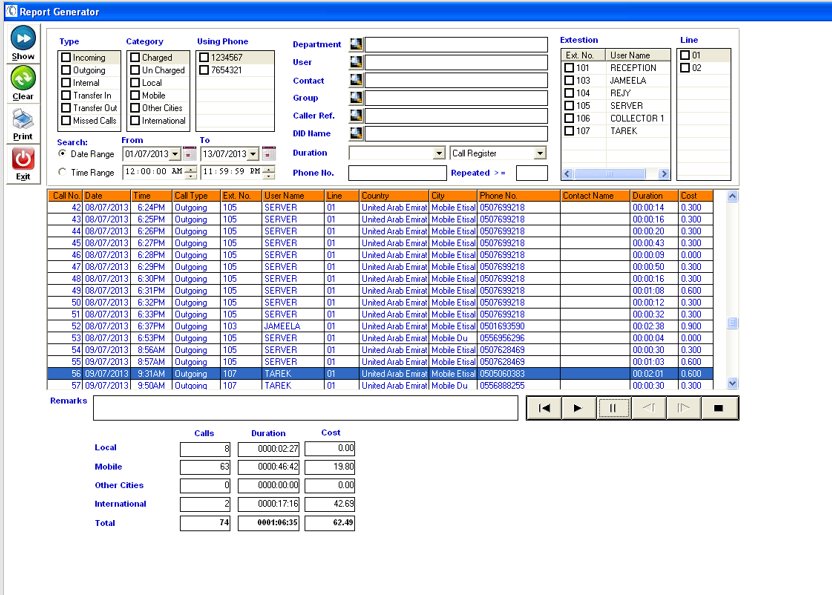Viewport: 832px width, 595px height.
Task: Click the Show report icon
Action: pos(23,38)
